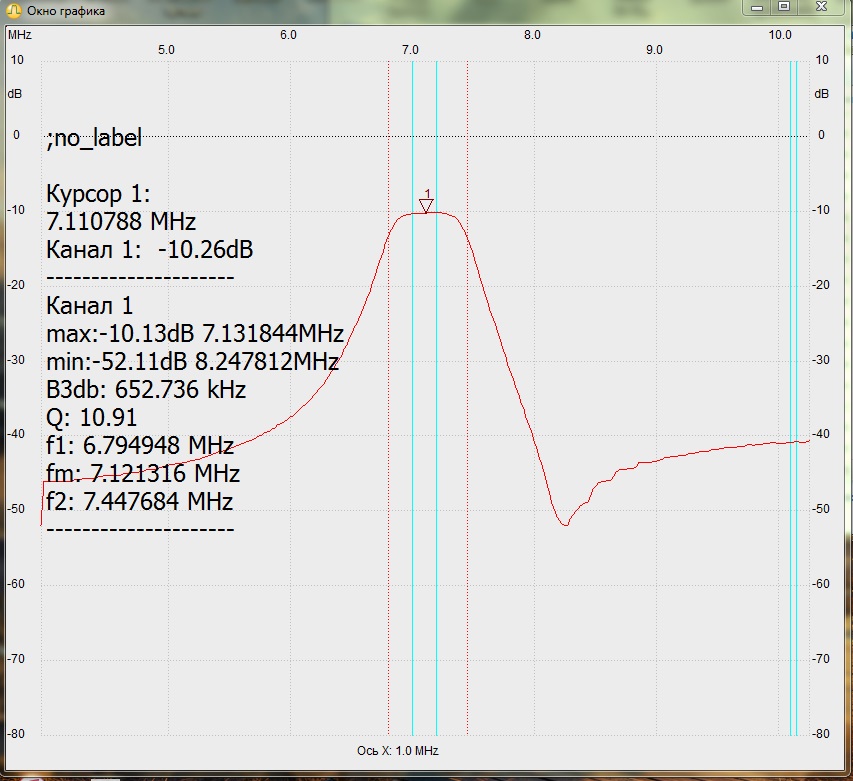The image size is (853, 781).
Task: Click the 8.0 frequency axis label
Action: point(532,35)
